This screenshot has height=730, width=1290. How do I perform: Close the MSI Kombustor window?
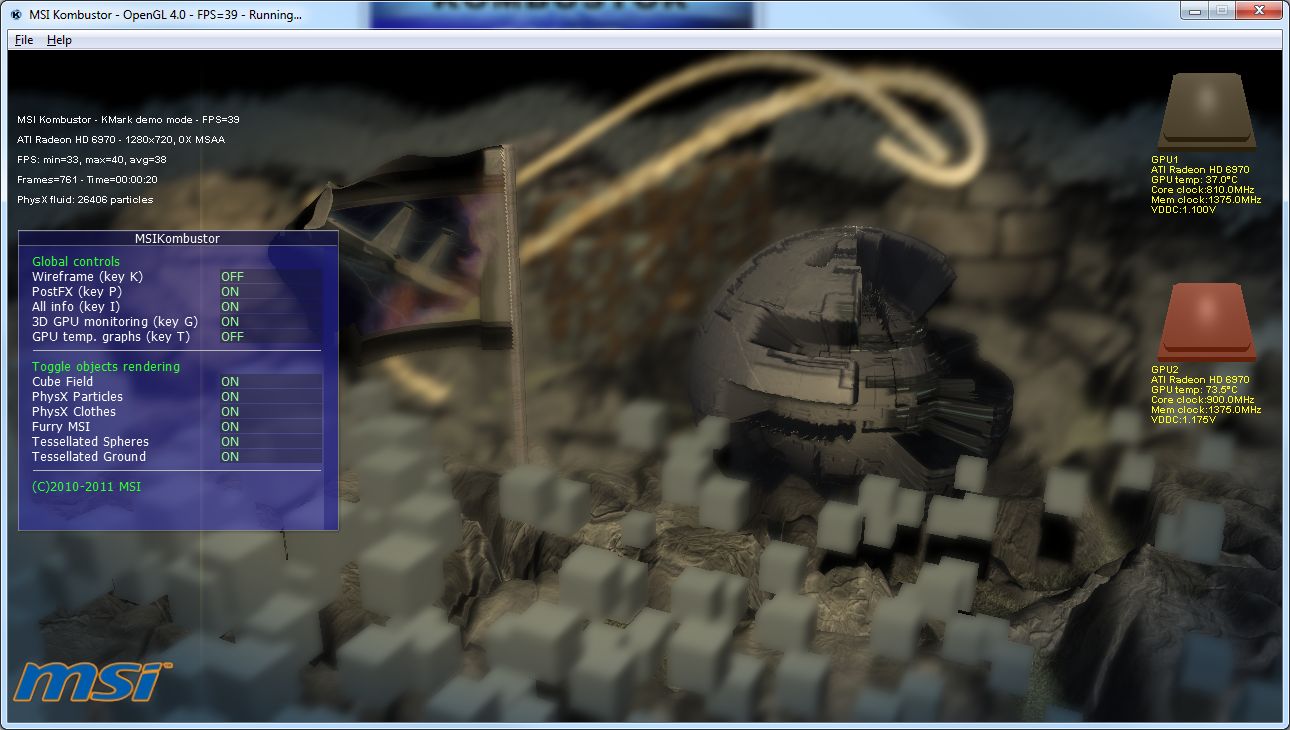tap(1257, 10)
